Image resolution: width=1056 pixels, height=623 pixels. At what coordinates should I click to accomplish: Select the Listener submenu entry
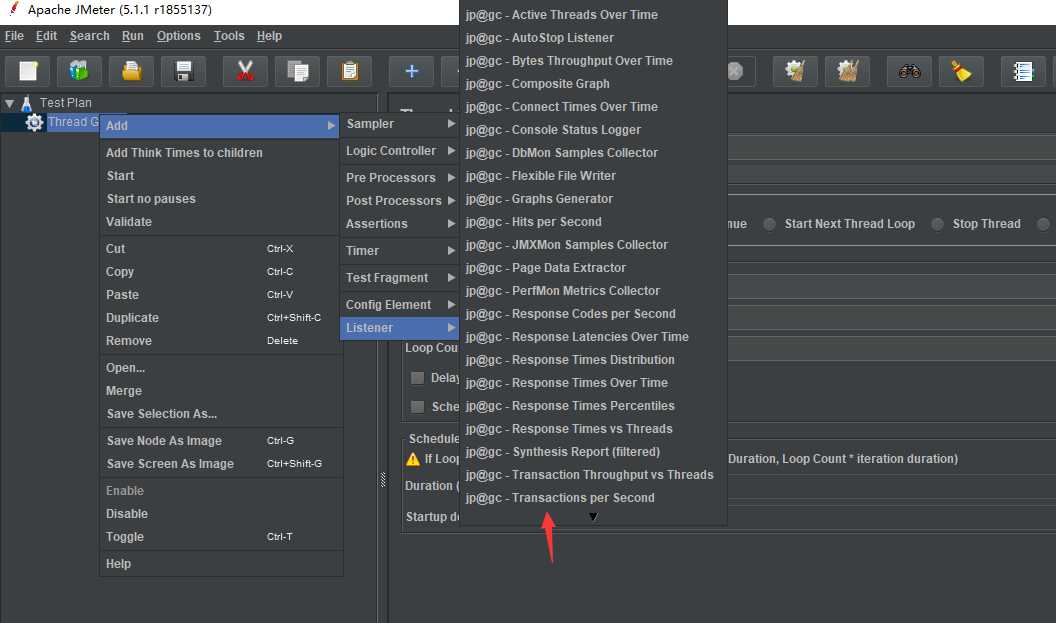tap(400, 328)
